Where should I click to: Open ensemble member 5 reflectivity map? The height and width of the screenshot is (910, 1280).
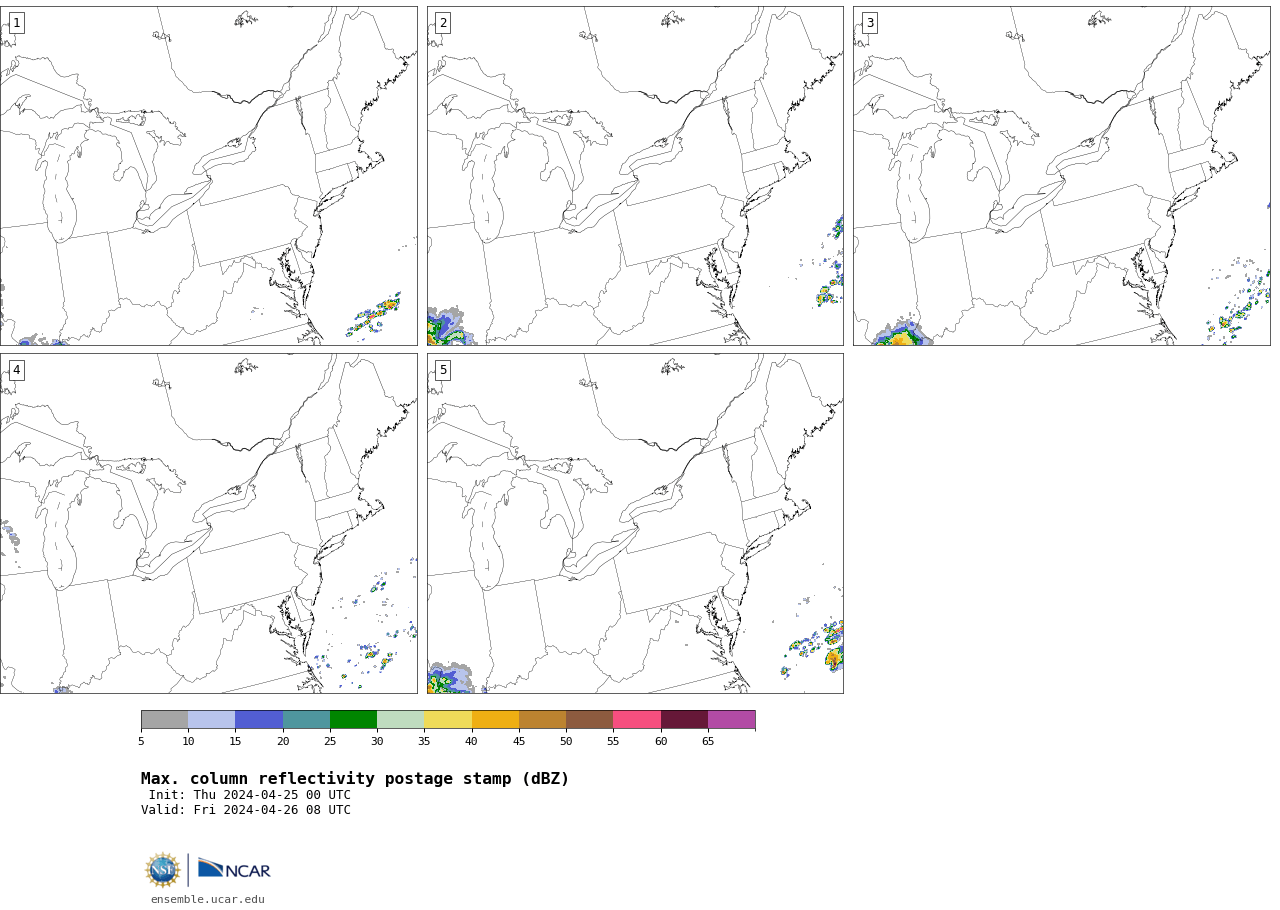635,523
